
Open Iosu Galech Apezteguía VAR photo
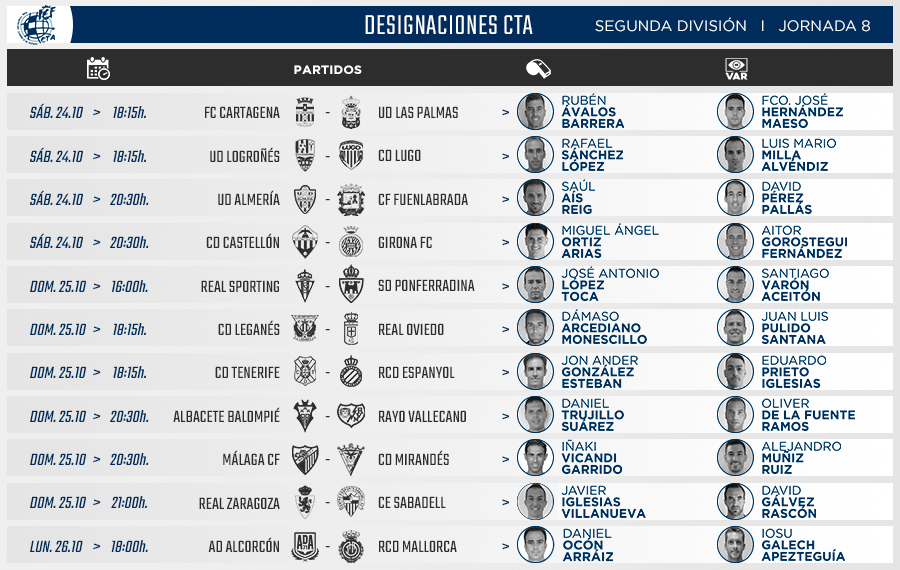(735, 545)
